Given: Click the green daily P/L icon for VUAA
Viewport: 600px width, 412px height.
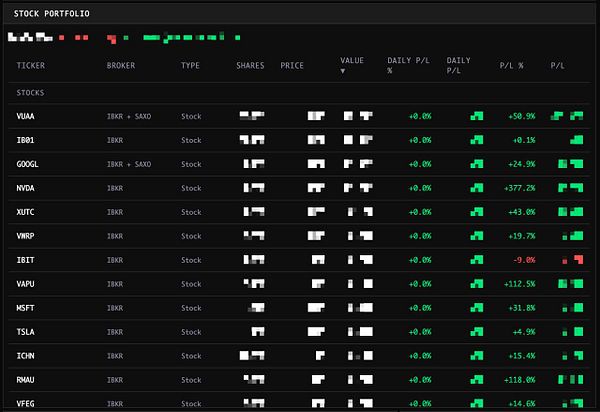Looking at the screenshot, I should 477,116.
